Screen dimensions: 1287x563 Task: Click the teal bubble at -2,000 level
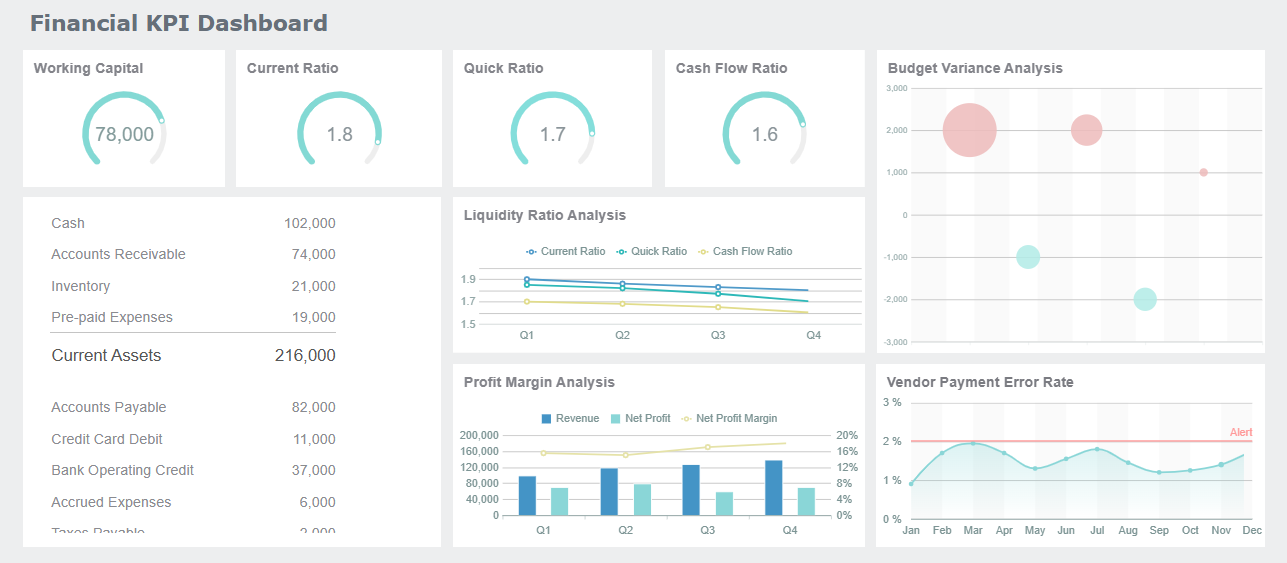[1145, 299]
